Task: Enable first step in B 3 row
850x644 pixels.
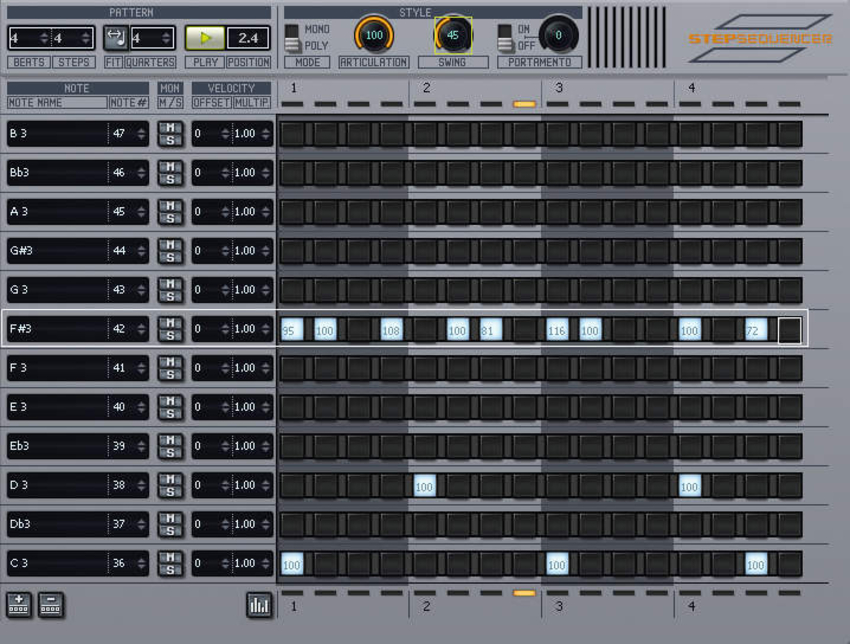Action: coord(292,134)
